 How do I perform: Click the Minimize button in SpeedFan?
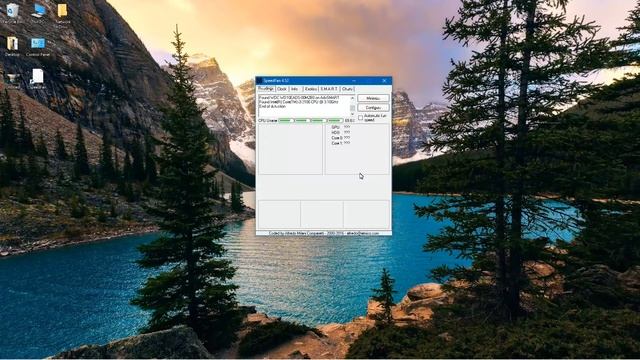[373, 98]
